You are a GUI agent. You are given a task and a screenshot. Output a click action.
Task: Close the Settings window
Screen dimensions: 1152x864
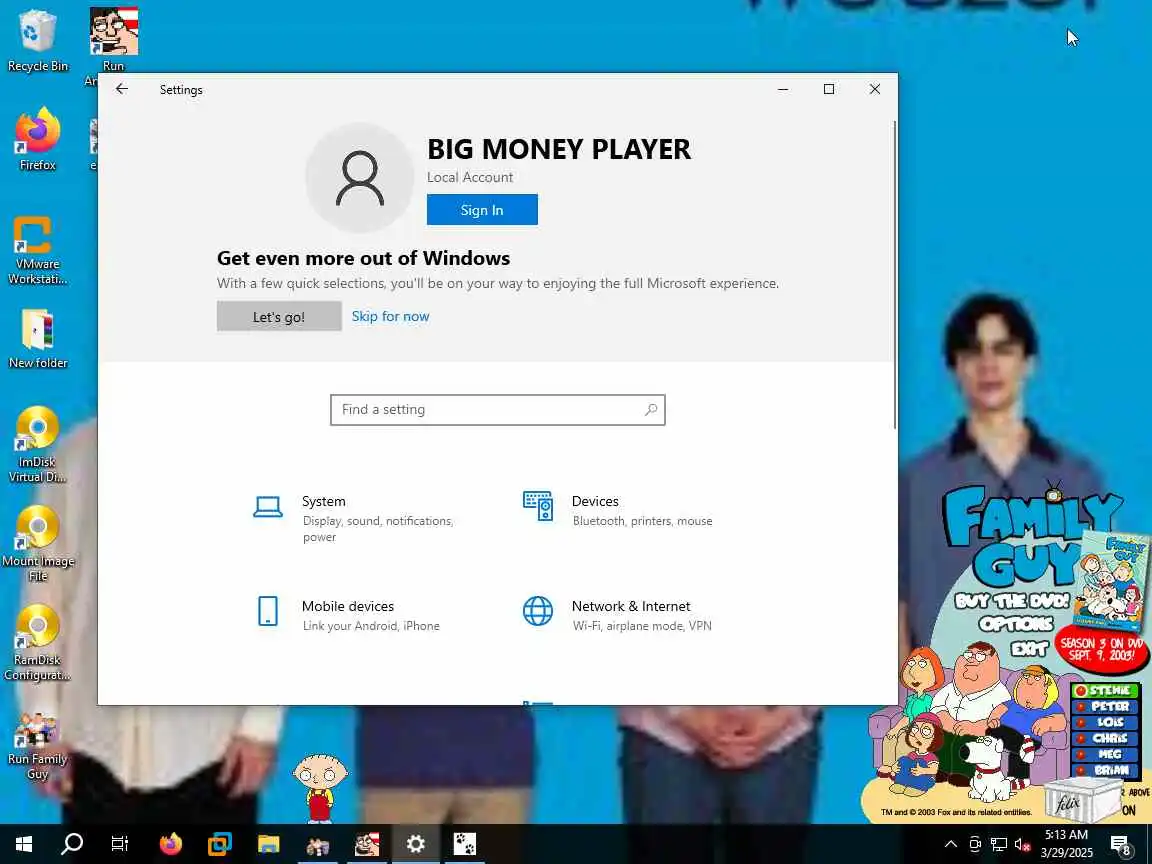(874, 89)
